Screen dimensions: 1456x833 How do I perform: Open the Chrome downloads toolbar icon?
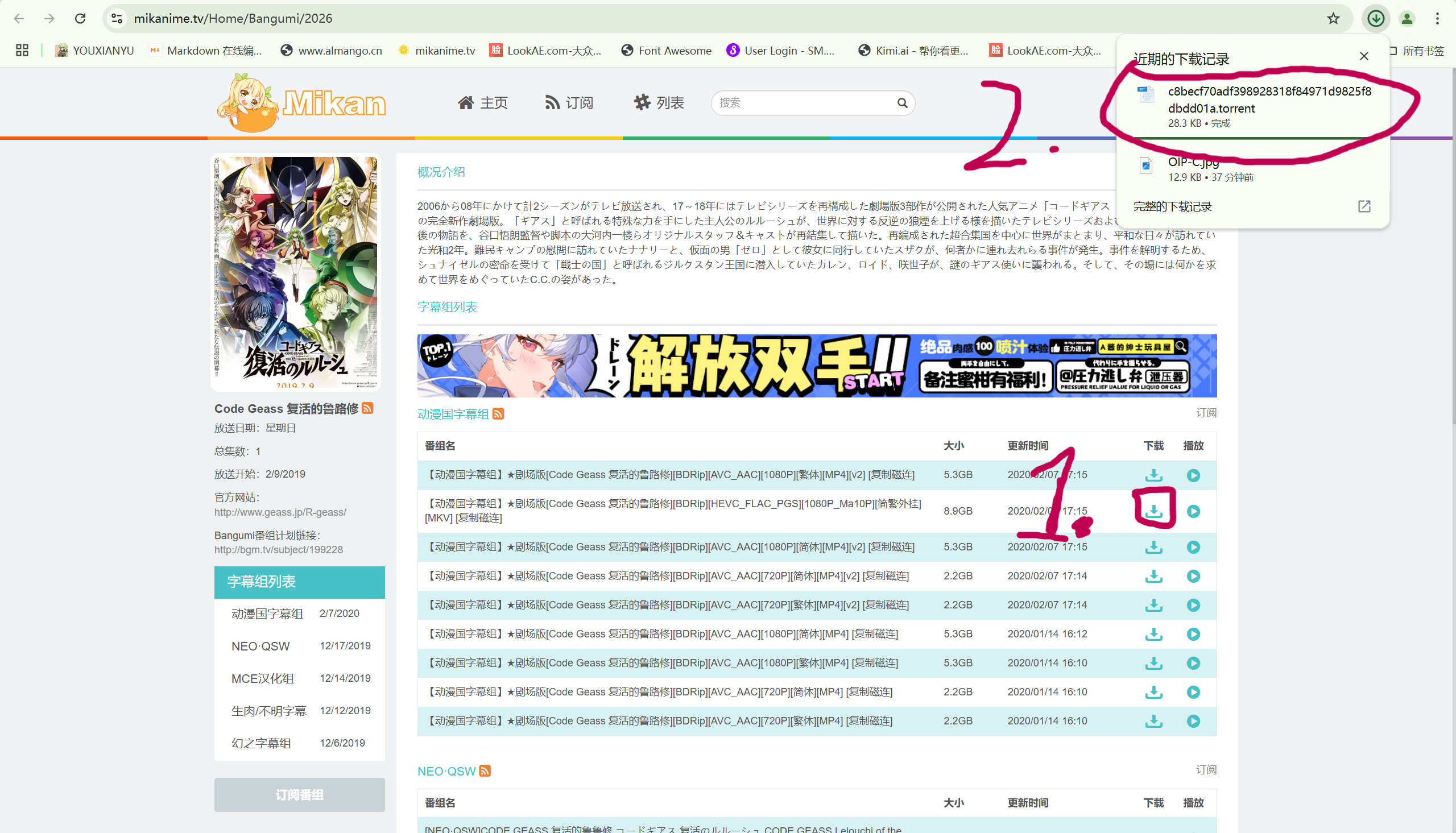[x=1375, y=18]
